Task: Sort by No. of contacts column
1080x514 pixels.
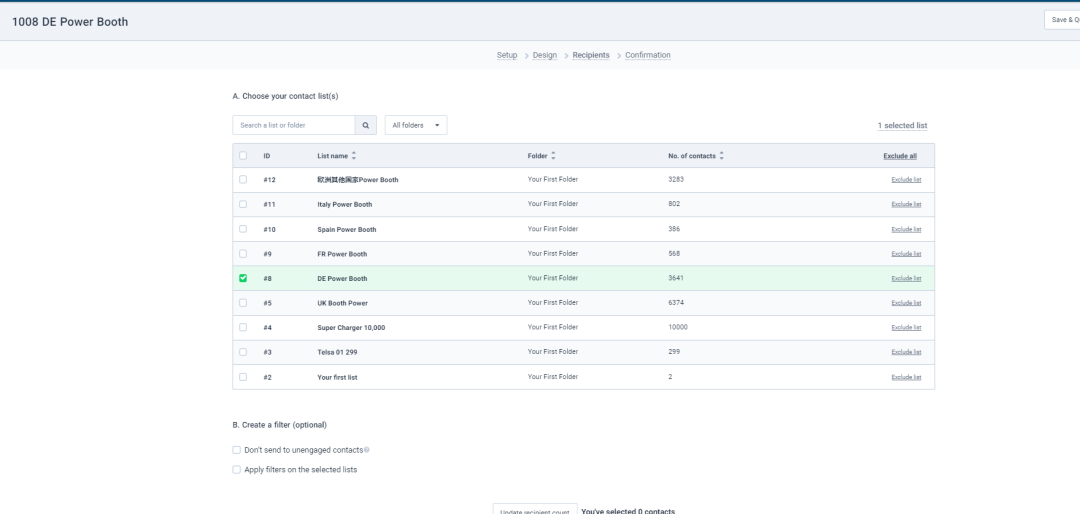Action: (721, 156)
